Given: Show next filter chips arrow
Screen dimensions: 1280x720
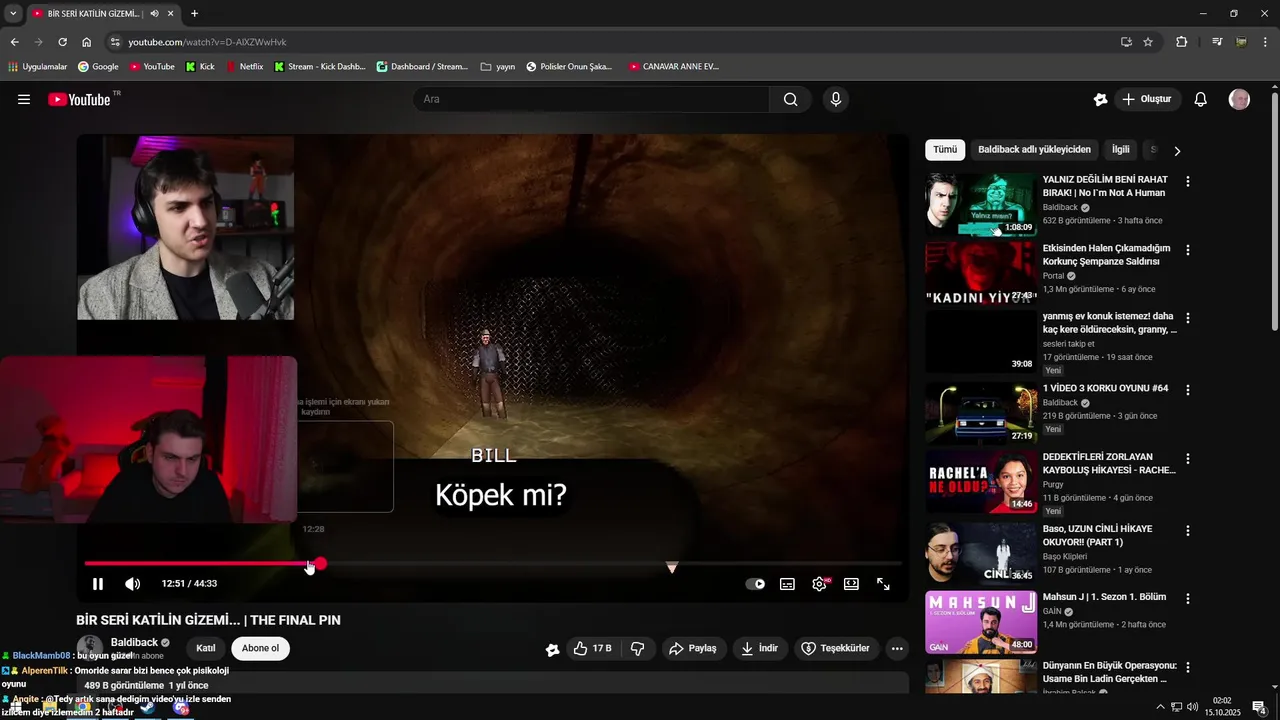Looking at the screenshot, I should click(x=1177, y=151).
